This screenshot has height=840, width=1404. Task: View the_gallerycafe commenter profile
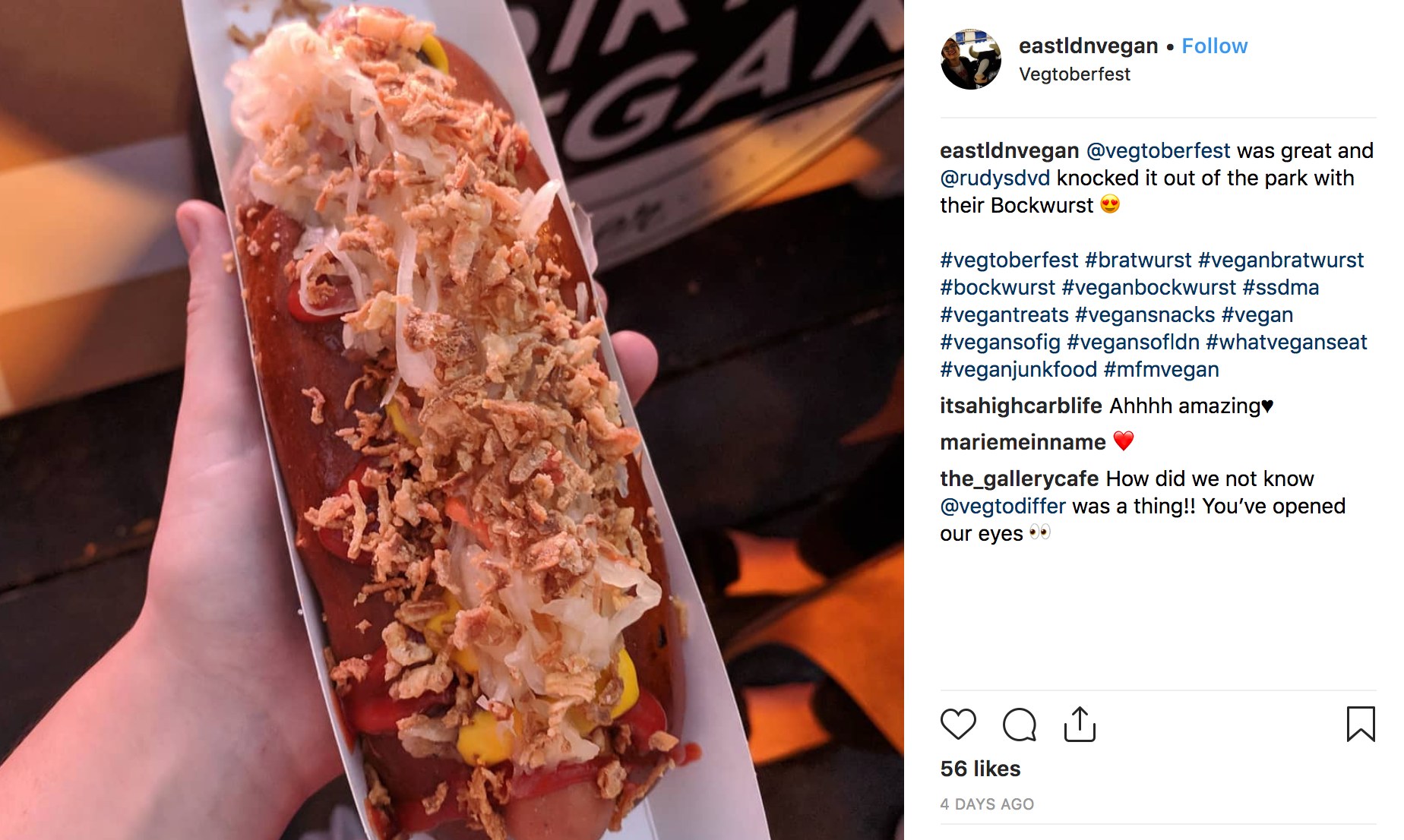coord(1020,478)
